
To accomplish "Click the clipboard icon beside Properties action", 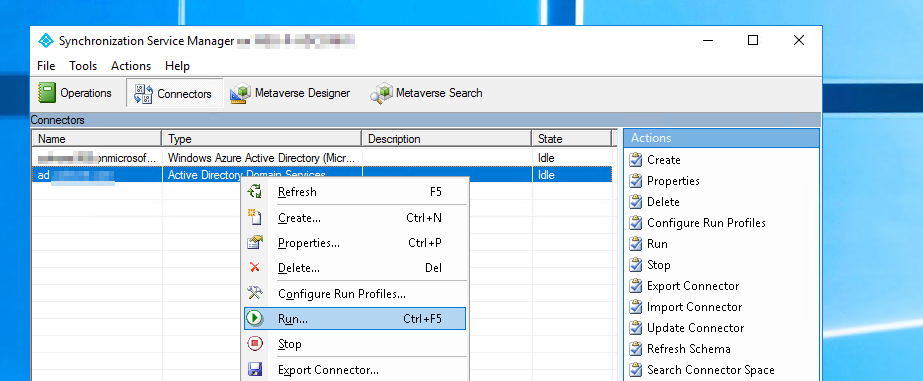I will coord(635,181).
